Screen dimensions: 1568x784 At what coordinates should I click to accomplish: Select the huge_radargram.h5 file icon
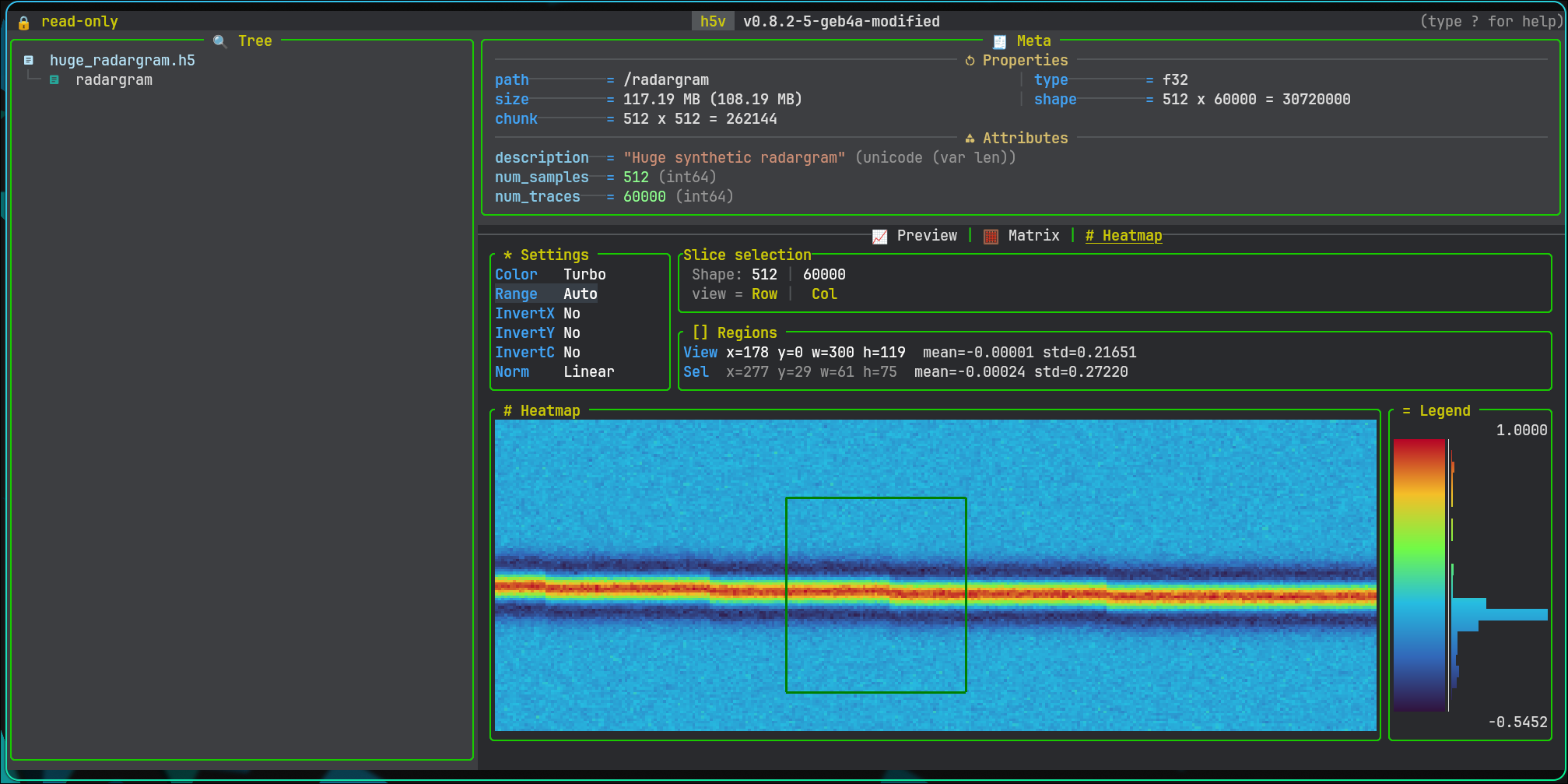pos(29,60)
